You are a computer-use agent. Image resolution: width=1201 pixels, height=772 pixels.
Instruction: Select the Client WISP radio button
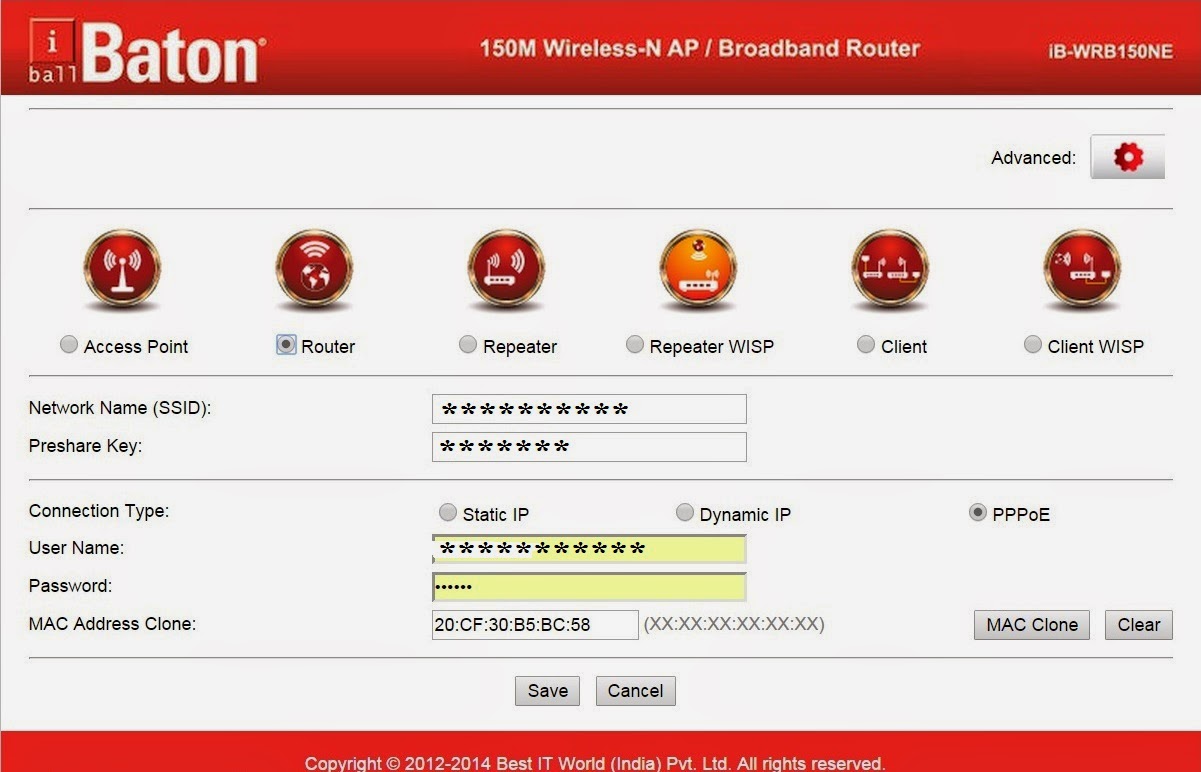pyautogui.click(x=1033, y=345)
